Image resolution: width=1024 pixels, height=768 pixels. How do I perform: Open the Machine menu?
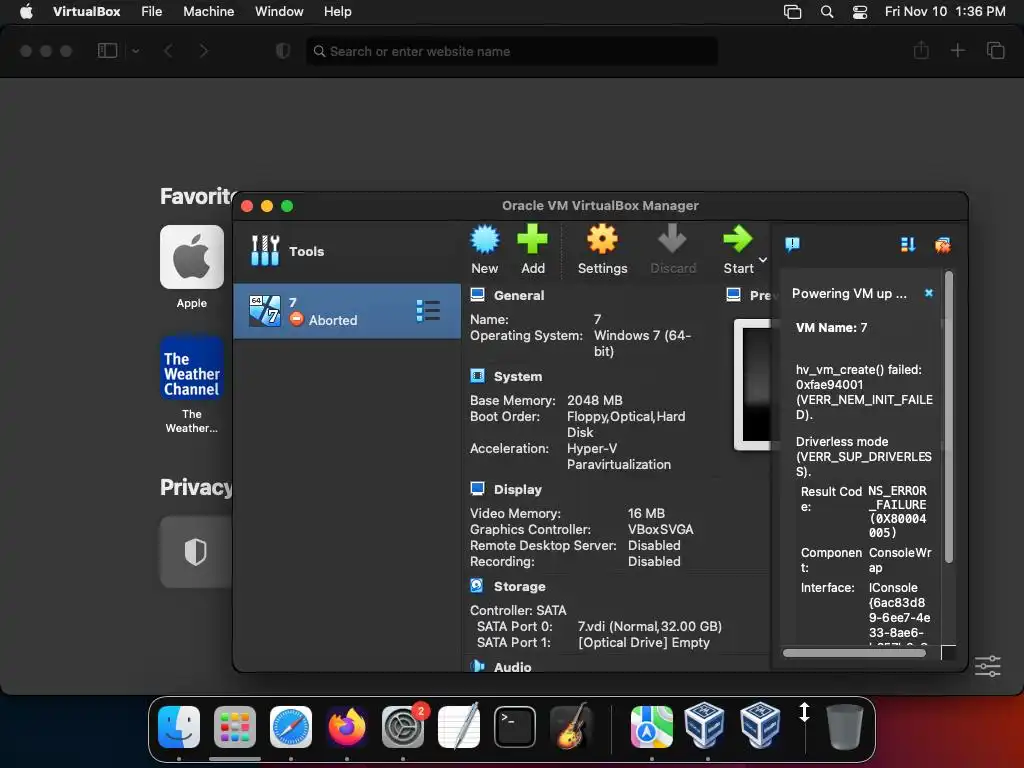click(208, 11)
